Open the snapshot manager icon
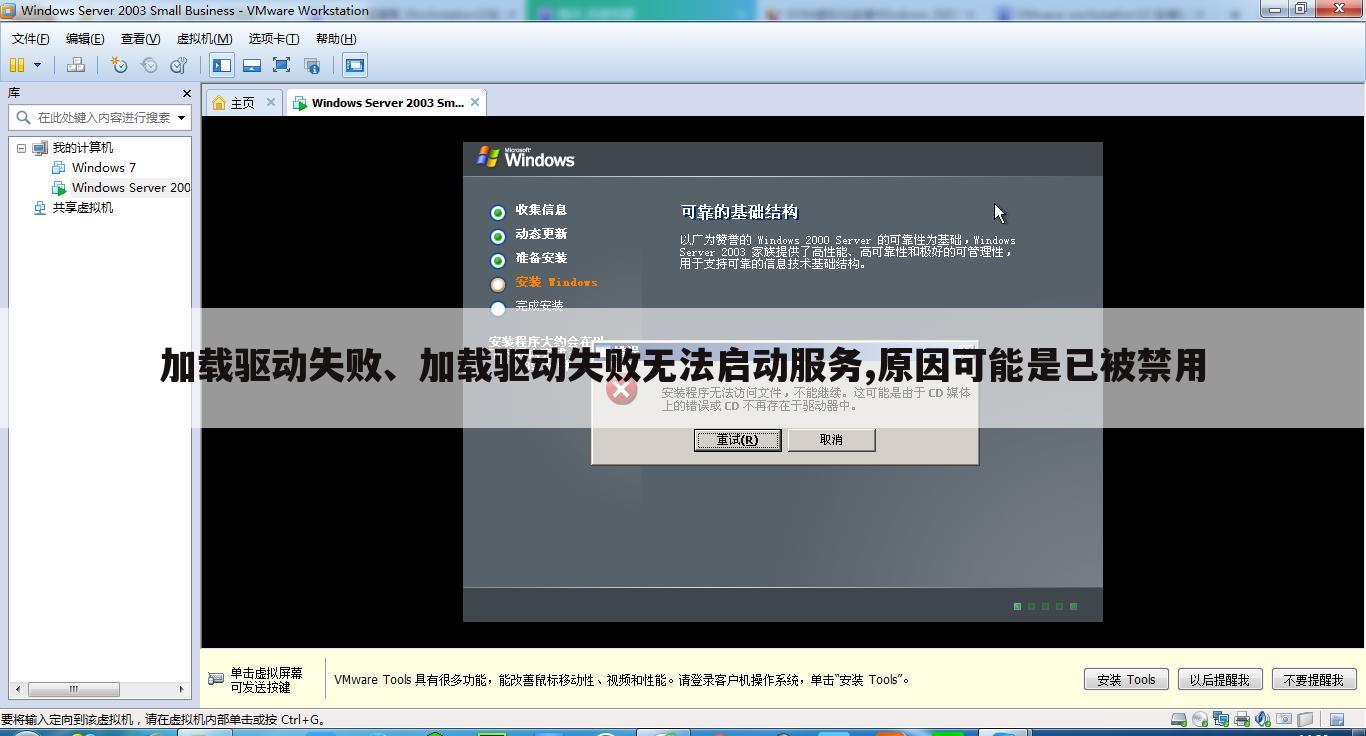This screenshot has height=736, width=1366. point(179,65)
